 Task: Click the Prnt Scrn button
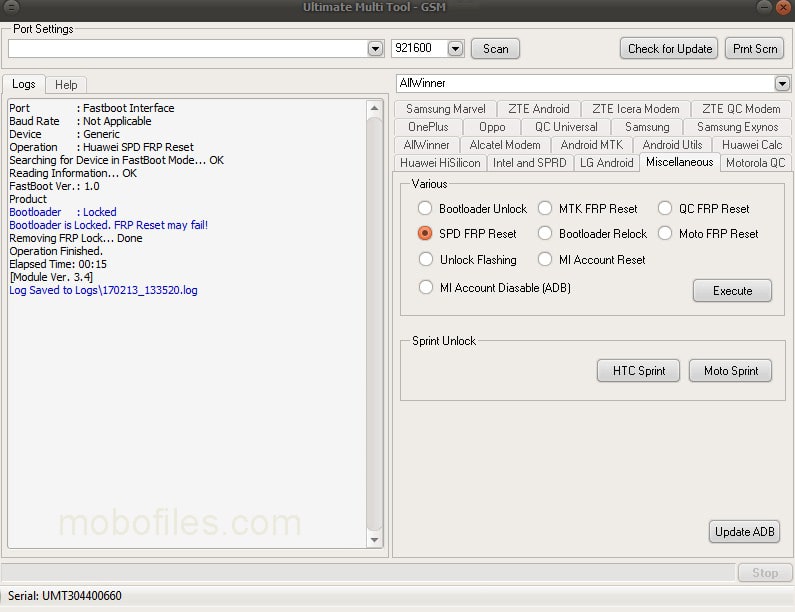coord(754,49)
